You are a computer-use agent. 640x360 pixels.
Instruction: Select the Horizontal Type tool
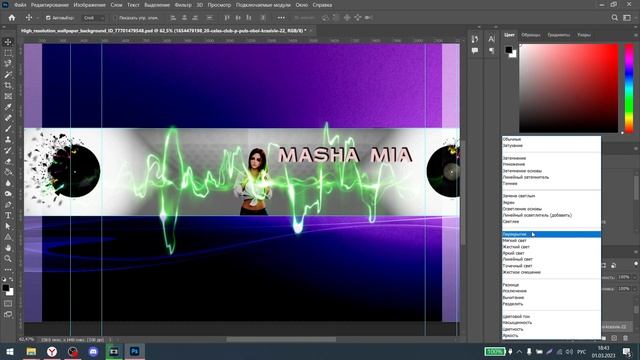click(x=8, y=215)
